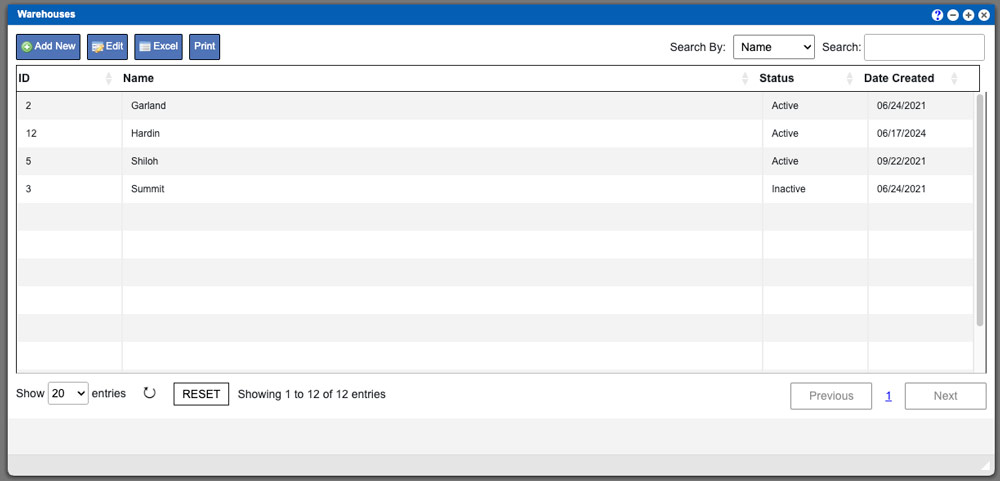The width and height of the screenshot is (1000, 481).
Task: Click the date 06/17/2024
Action: coord(901,134)
